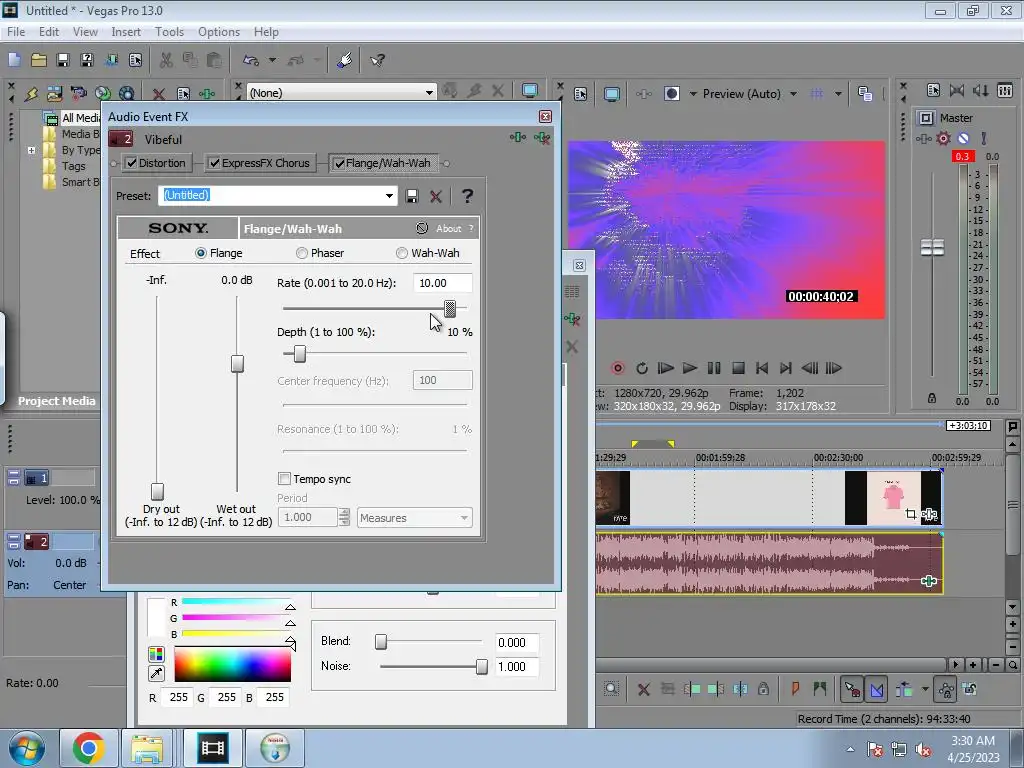This screenshot has width=1024, height=768.
Task: Click the Wet out fader handle
Action: click(237, 363)
